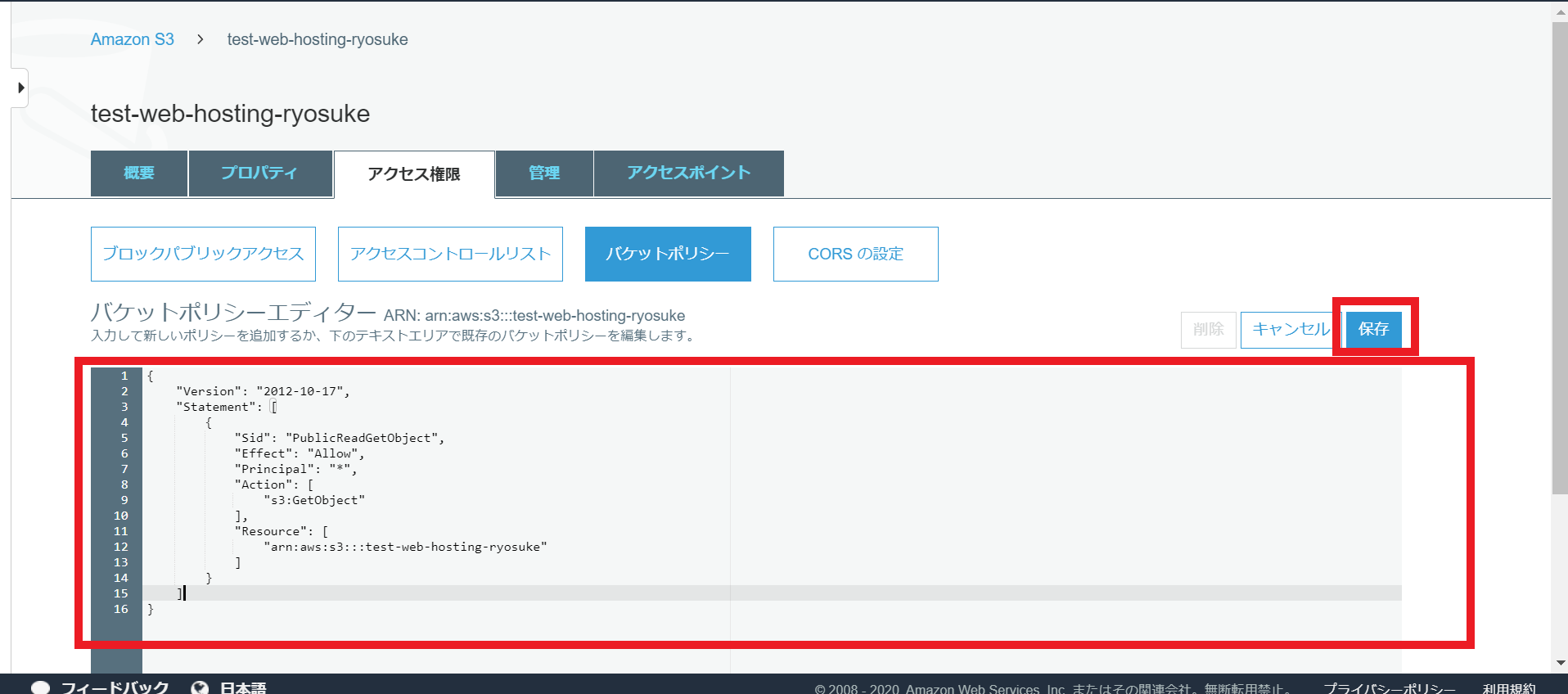Image resolution: width=1568 pixels, height=694 pixels.
Task: Click the "Resource": [ line
Action: 282,531
